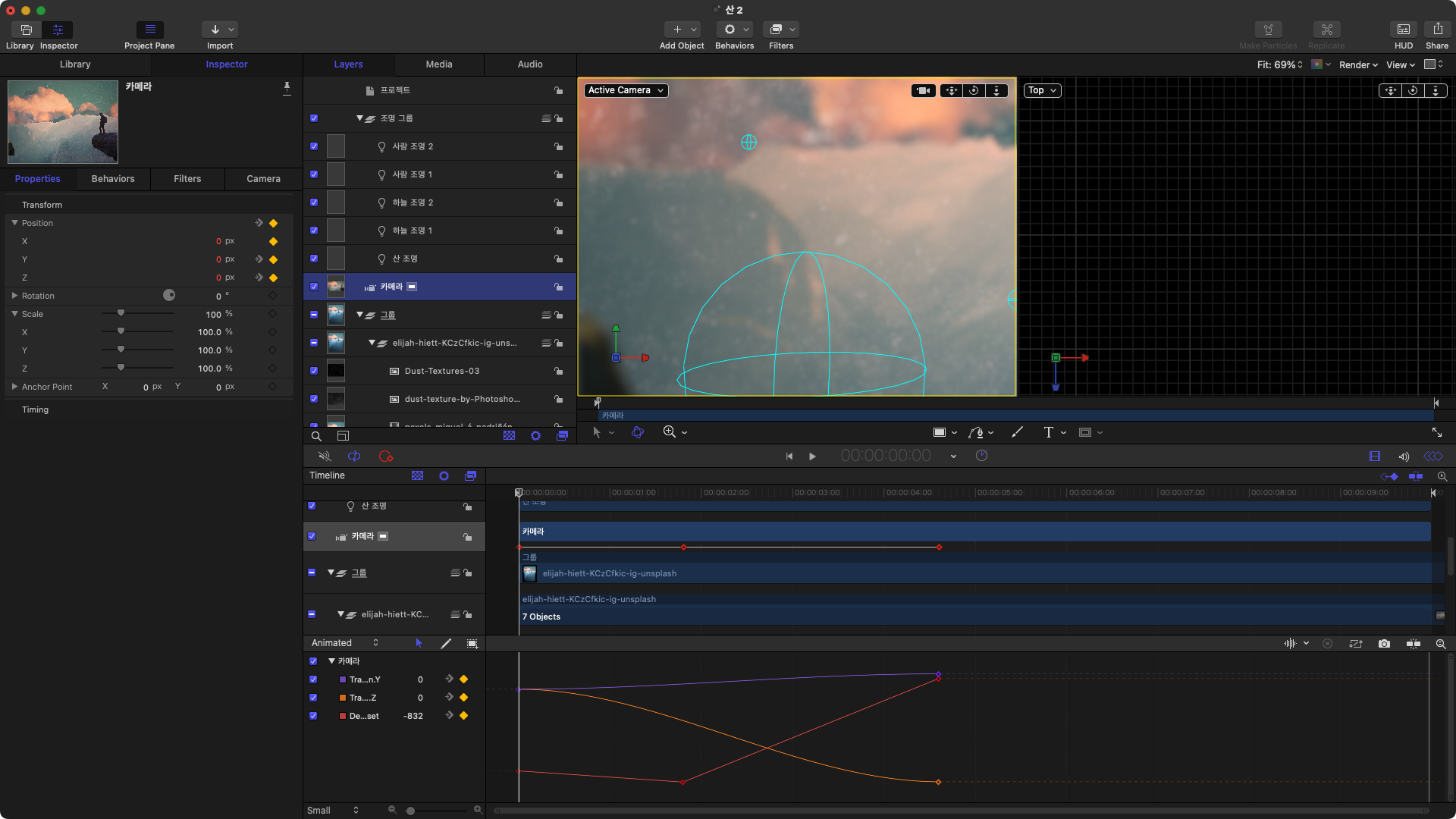Click the Layers search magnifier icon
Screen dimensions: 1456x819
[316, 436]
